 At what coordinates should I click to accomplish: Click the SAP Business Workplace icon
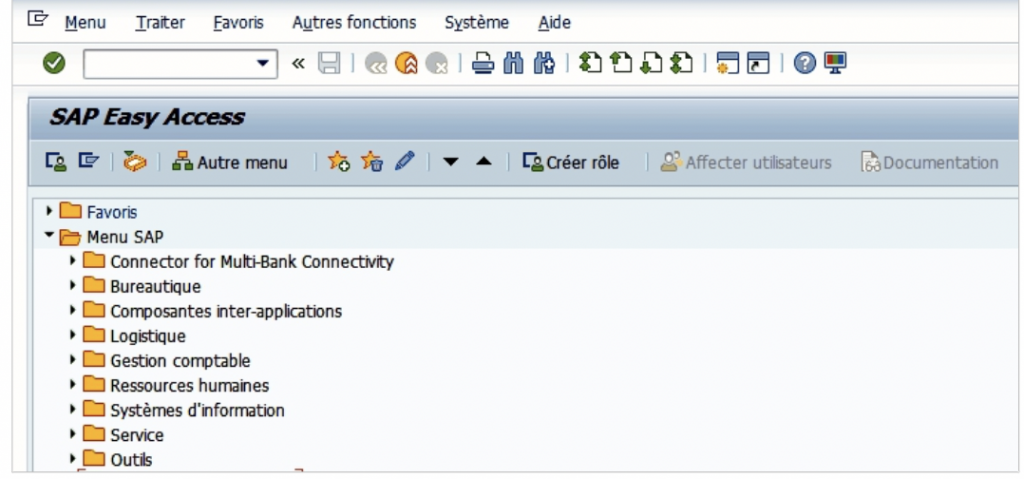point(135,162)
